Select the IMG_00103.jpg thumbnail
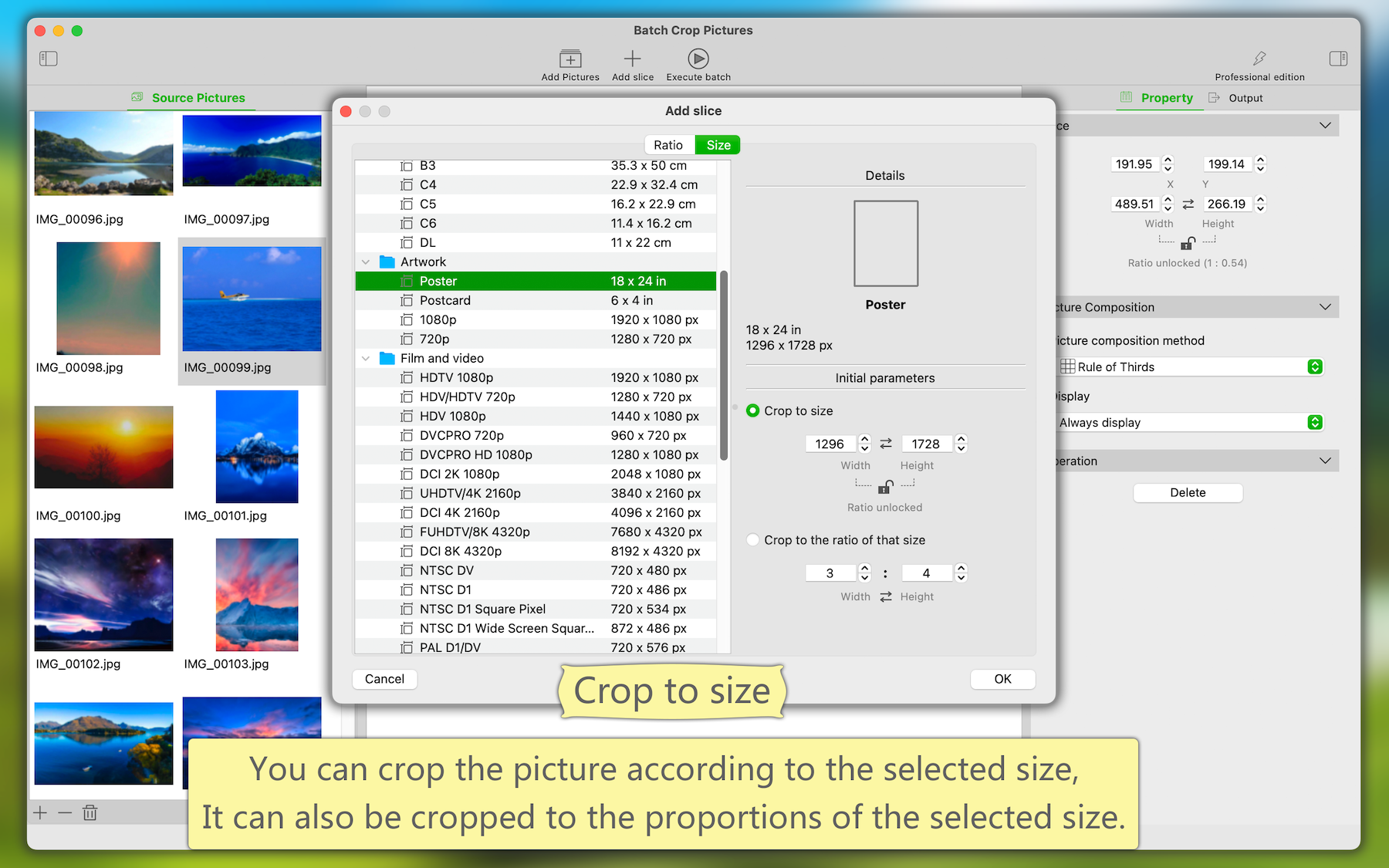The width and height of the screenshot is (1389, 868). pos(257,595)
